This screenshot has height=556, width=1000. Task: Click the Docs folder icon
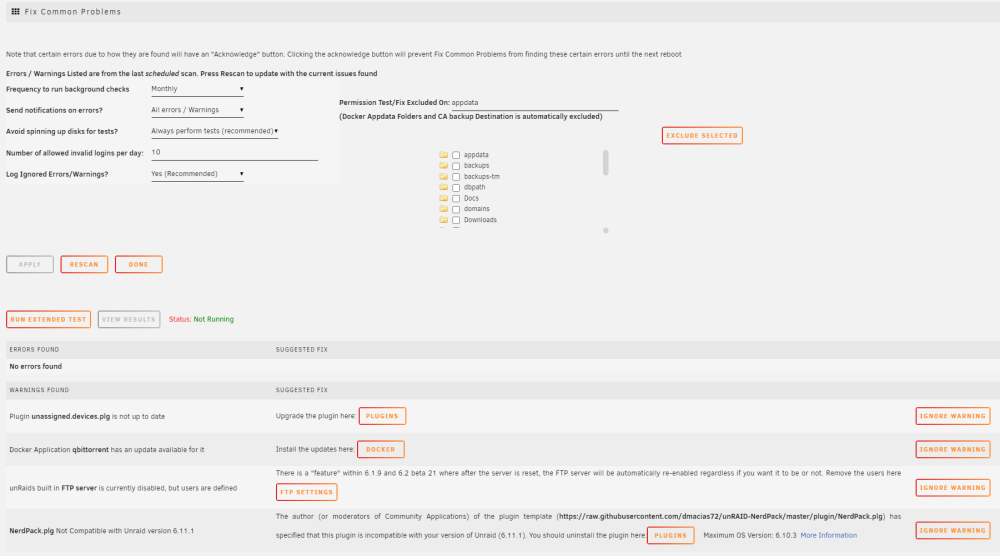coord(443,198)
